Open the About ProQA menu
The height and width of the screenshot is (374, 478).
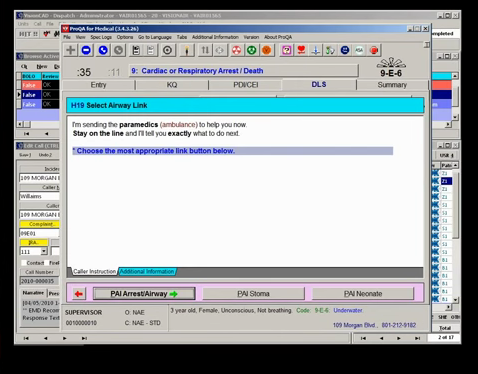[x=278, y=37]
